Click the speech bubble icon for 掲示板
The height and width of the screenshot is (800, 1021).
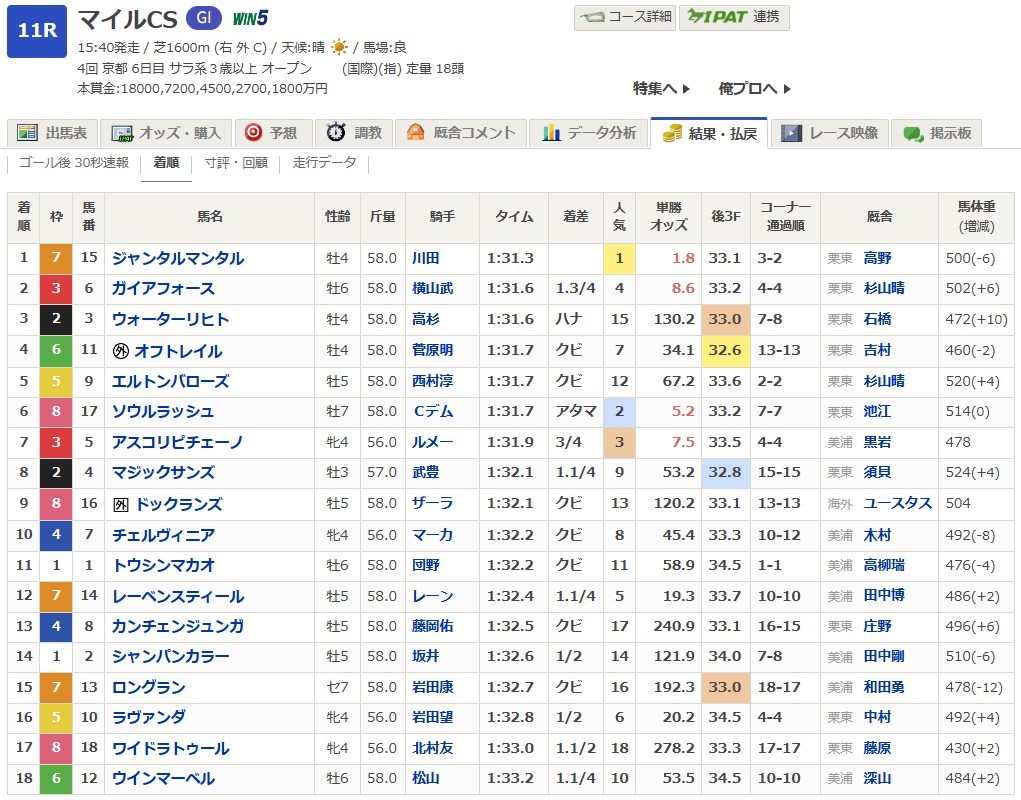912,133
